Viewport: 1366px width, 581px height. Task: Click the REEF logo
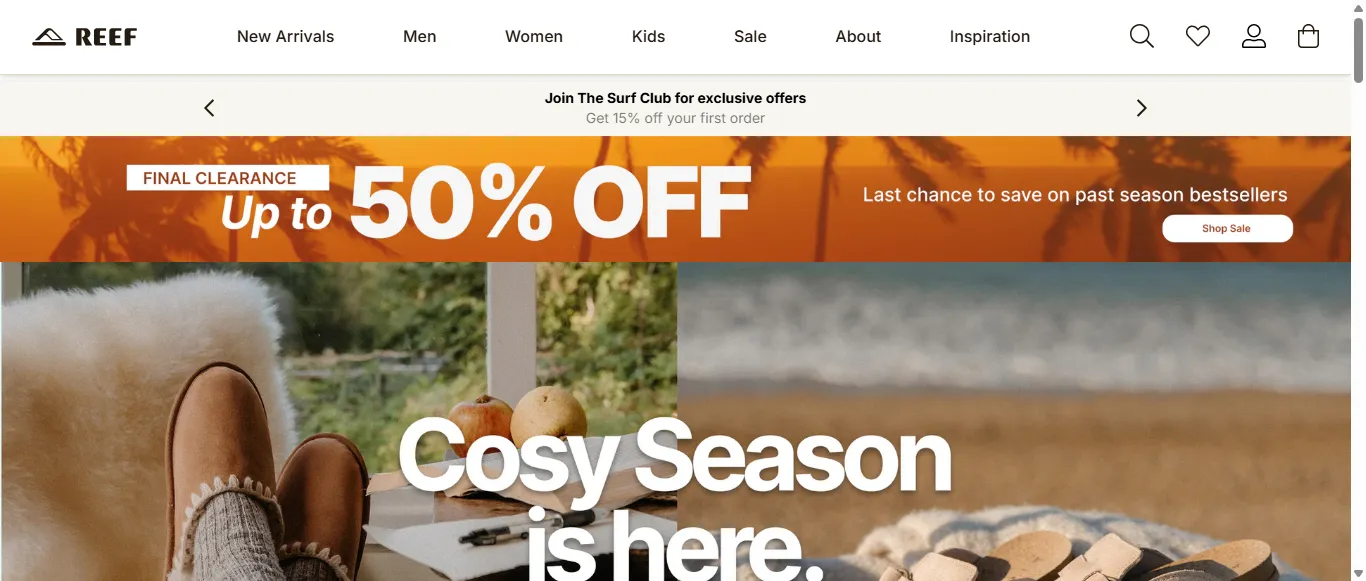point(85,37)
